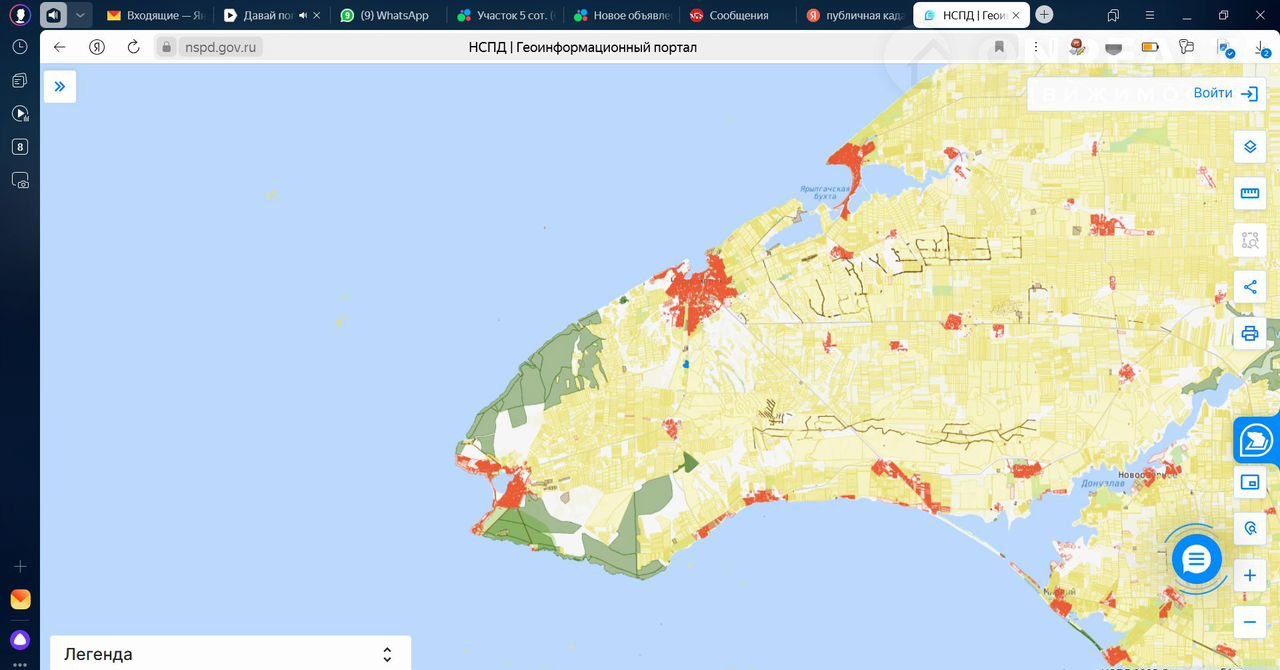1280x670 pixels.
Task: Zoom in using the plus button
Action: coord(1249,576)
